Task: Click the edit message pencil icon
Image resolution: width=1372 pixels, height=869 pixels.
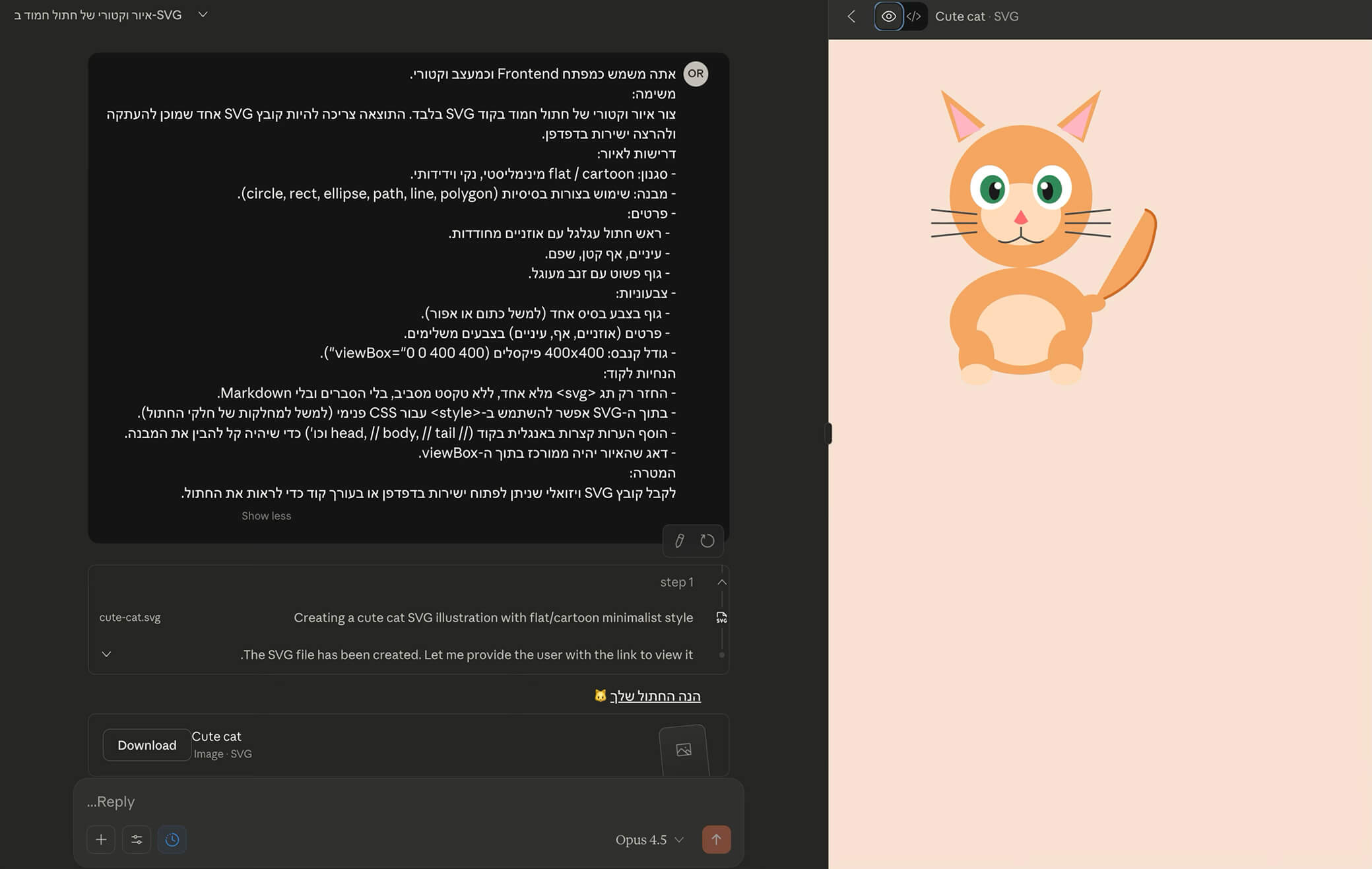Action: 679,540
